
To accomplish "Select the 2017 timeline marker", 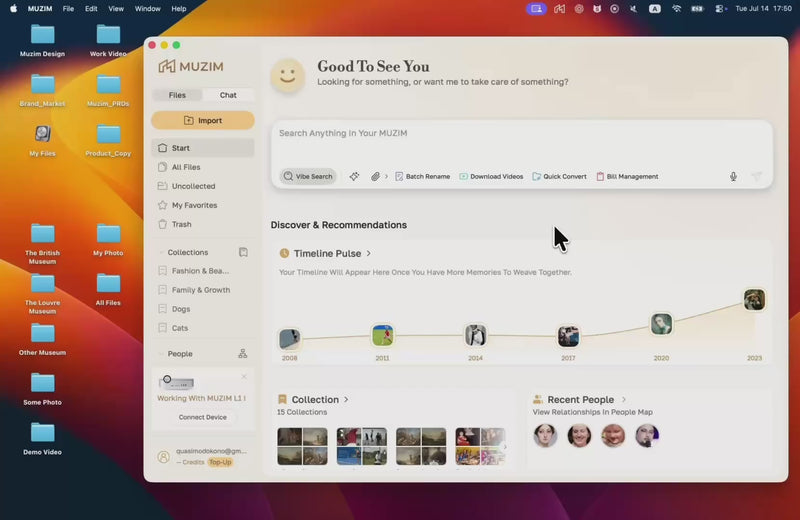I will pyautogui.click(x=568, y=337).
